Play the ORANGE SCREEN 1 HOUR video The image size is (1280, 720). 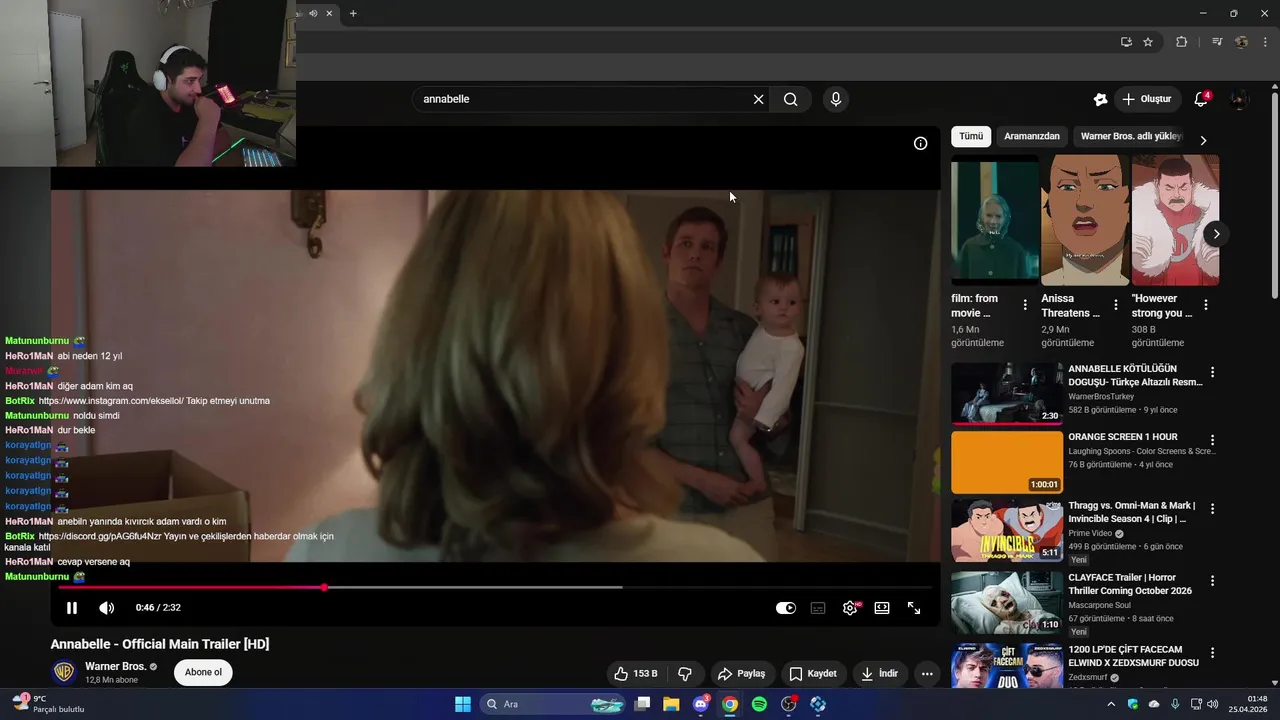(1007, 462)
